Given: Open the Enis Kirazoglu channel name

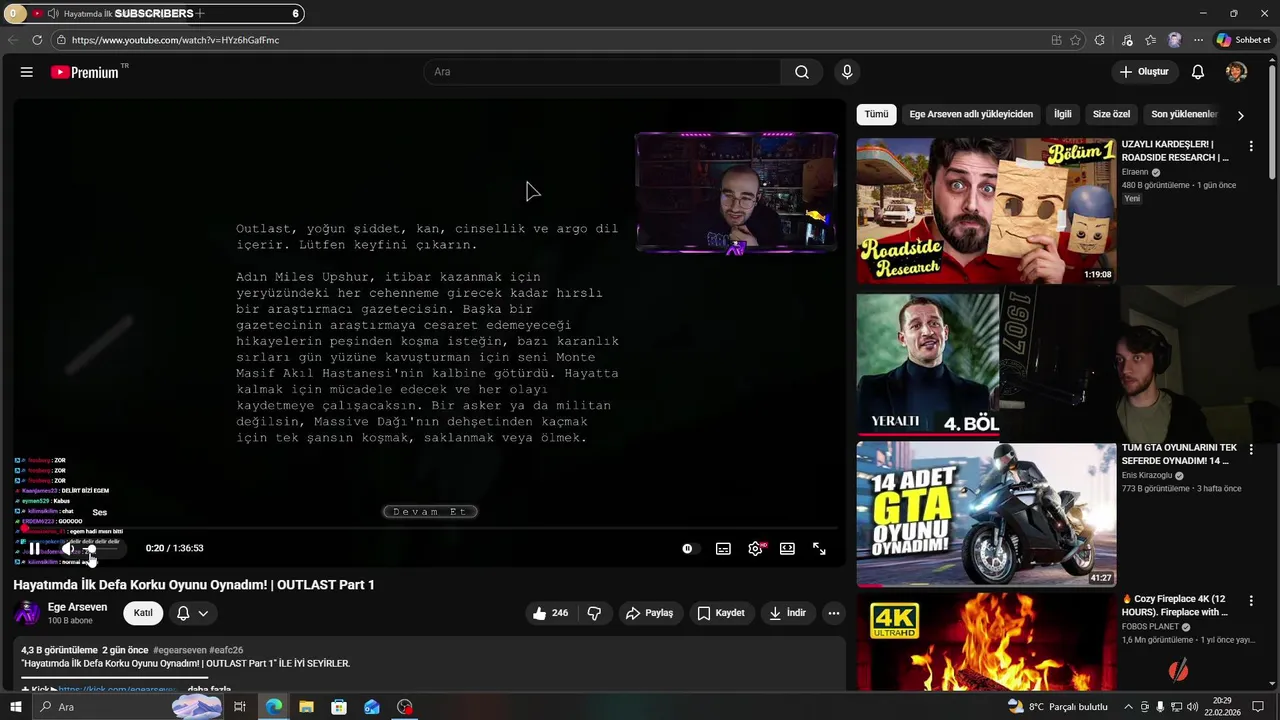Looking at the screenshot, I should [x=1147, y=476].
